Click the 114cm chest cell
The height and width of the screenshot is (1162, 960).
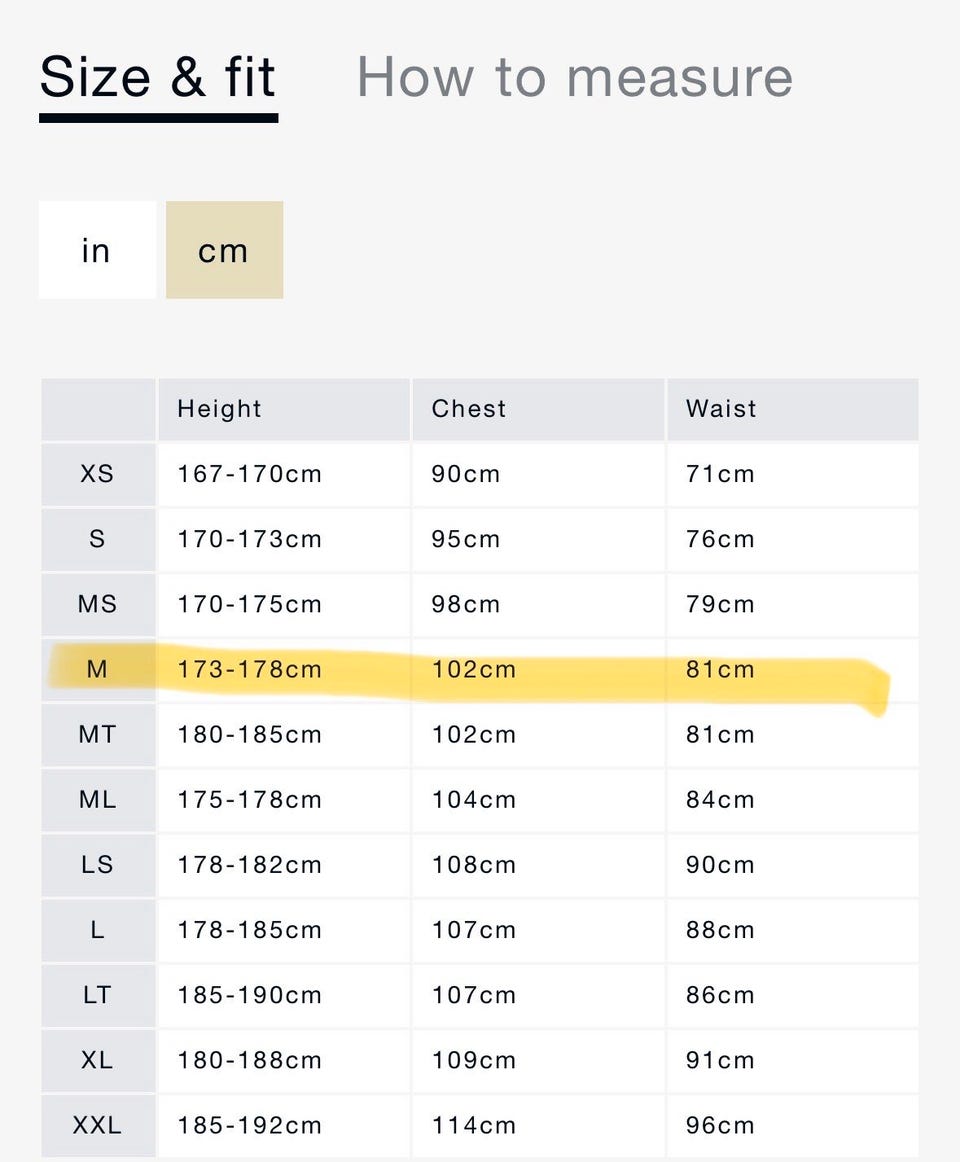(474, 1126)
